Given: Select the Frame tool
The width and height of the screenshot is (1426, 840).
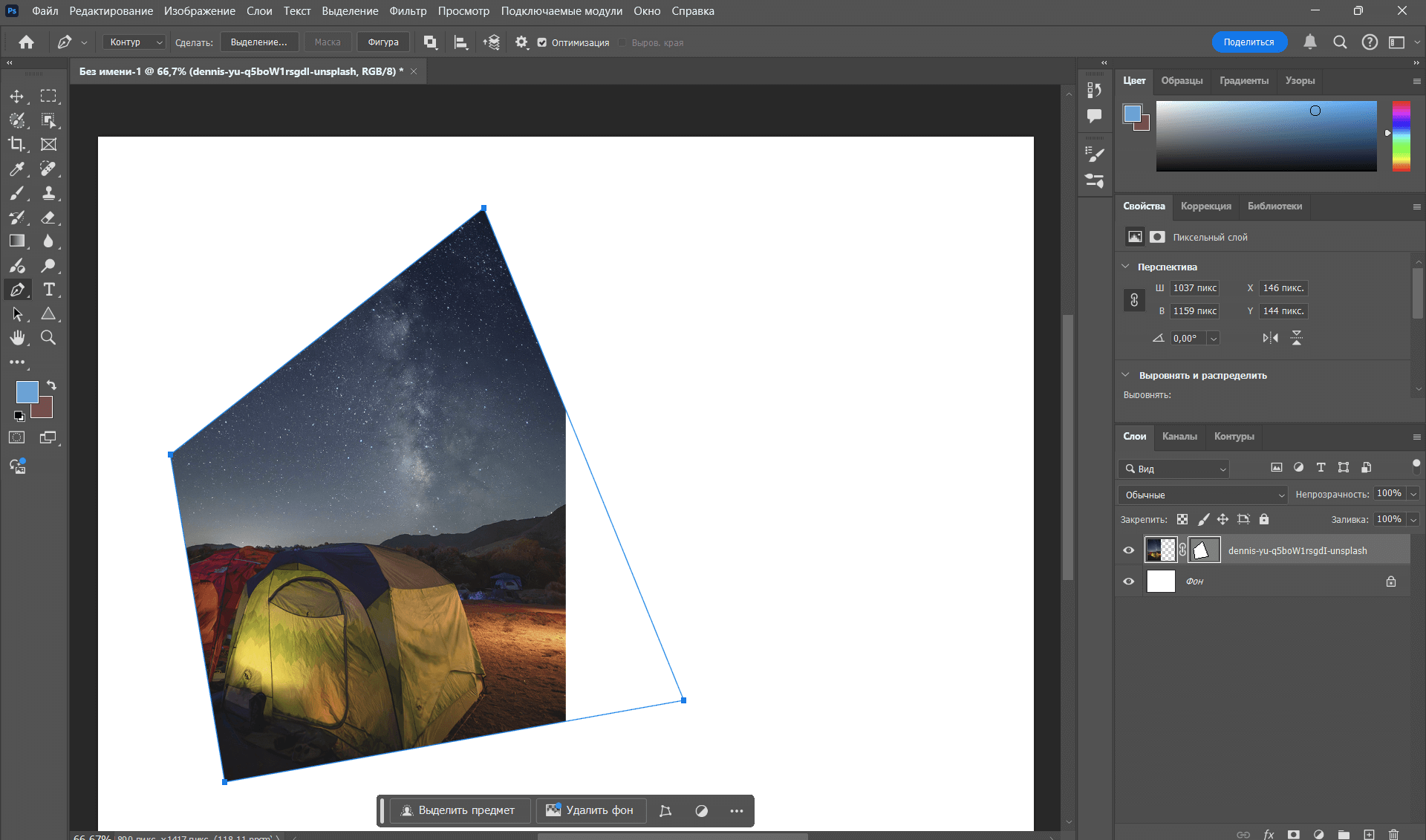Looking at the screenshot, I should point(48,144).
